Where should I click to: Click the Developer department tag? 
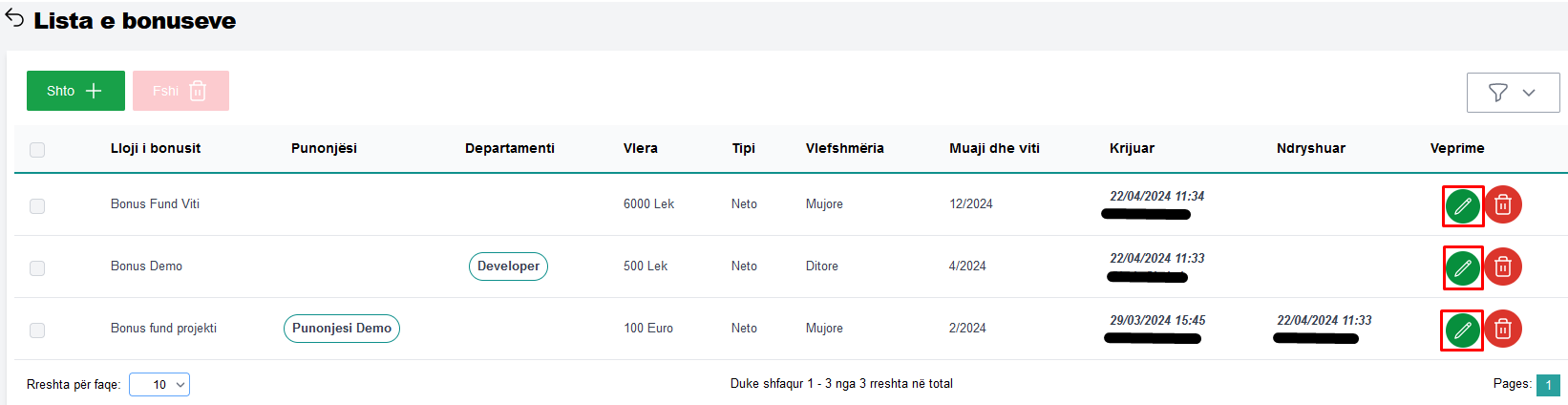click(508, 266)
